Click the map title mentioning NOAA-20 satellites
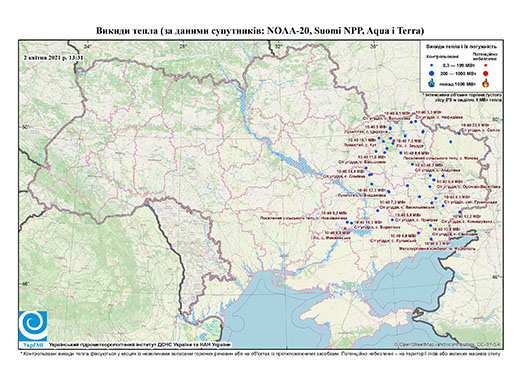 tap(260, 31)
